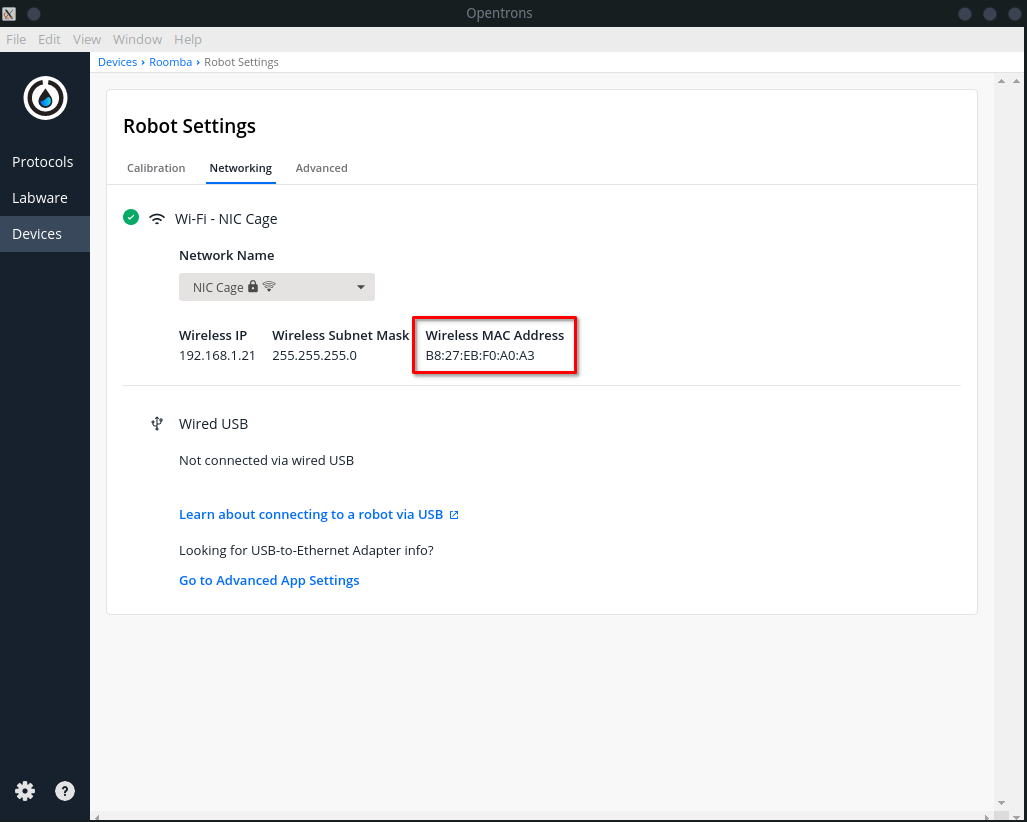Click Go to Advanced App Settings

coord(269,580)
